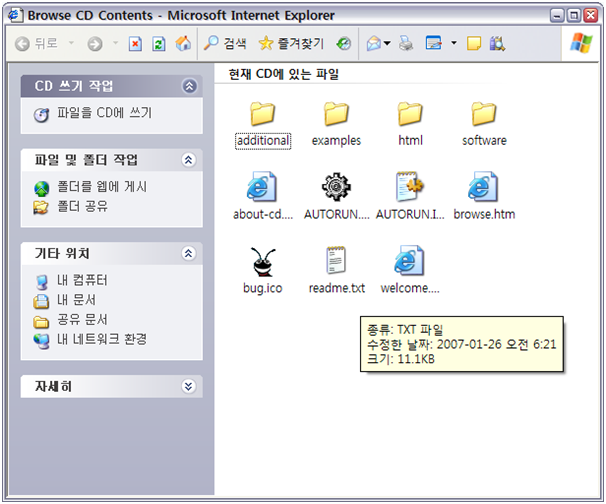The height and width of the screenshot is (504, 606).
Task: Click 파일을 CD에 쓰기 link
Action: click(105, 113)
